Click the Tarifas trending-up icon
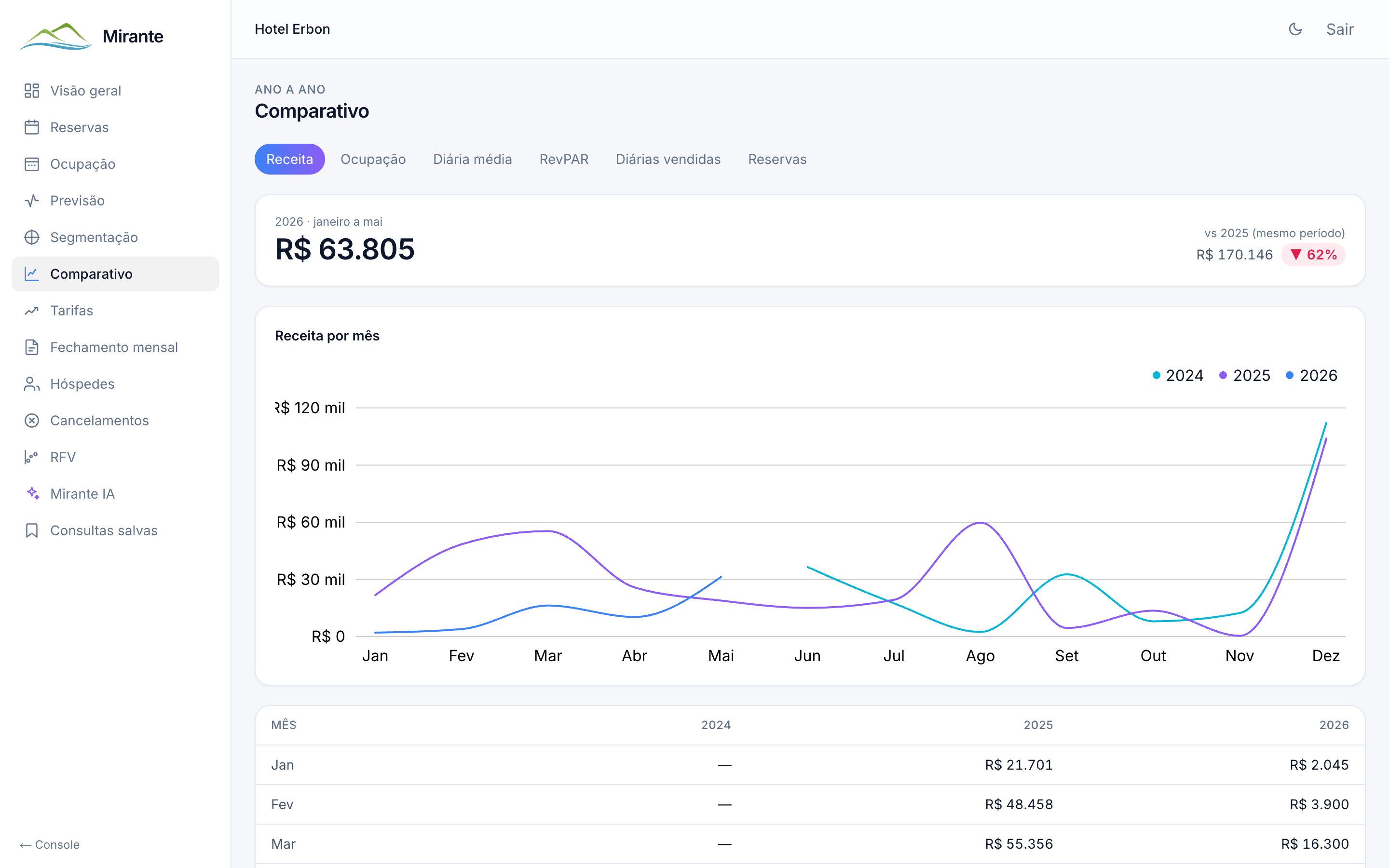Screen dimensions: 1389x868 tap(31, 311)
